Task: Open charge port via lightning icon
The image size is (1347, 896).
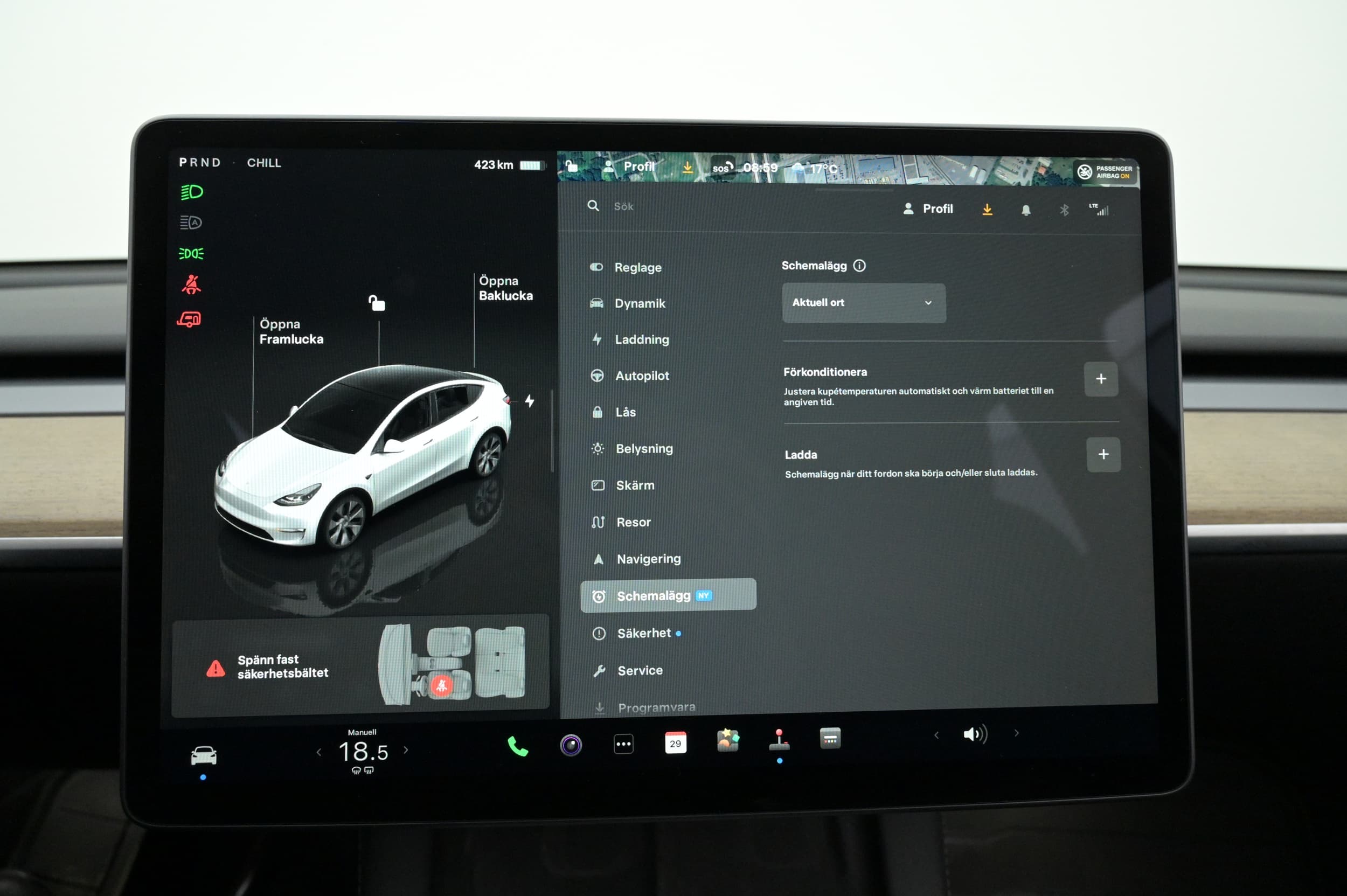Action: (530, 400)
